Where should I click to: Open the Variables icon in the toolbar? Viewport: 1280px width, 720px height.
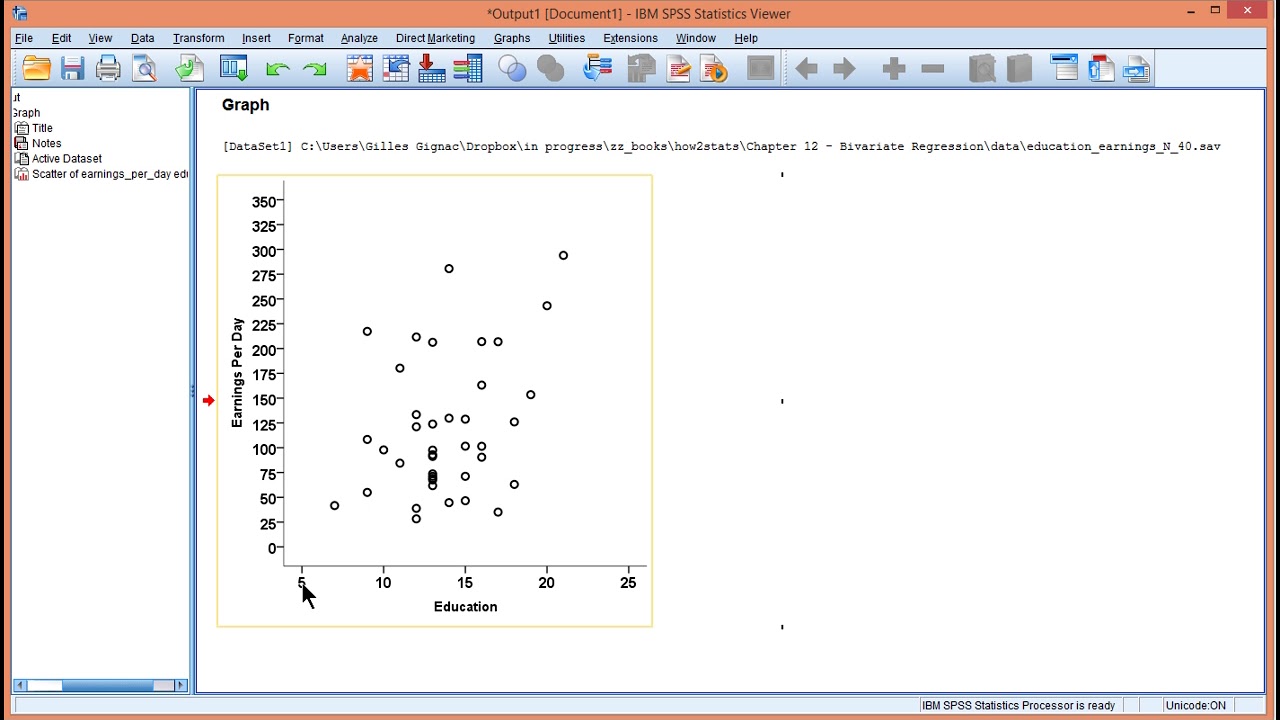(468, 68)
